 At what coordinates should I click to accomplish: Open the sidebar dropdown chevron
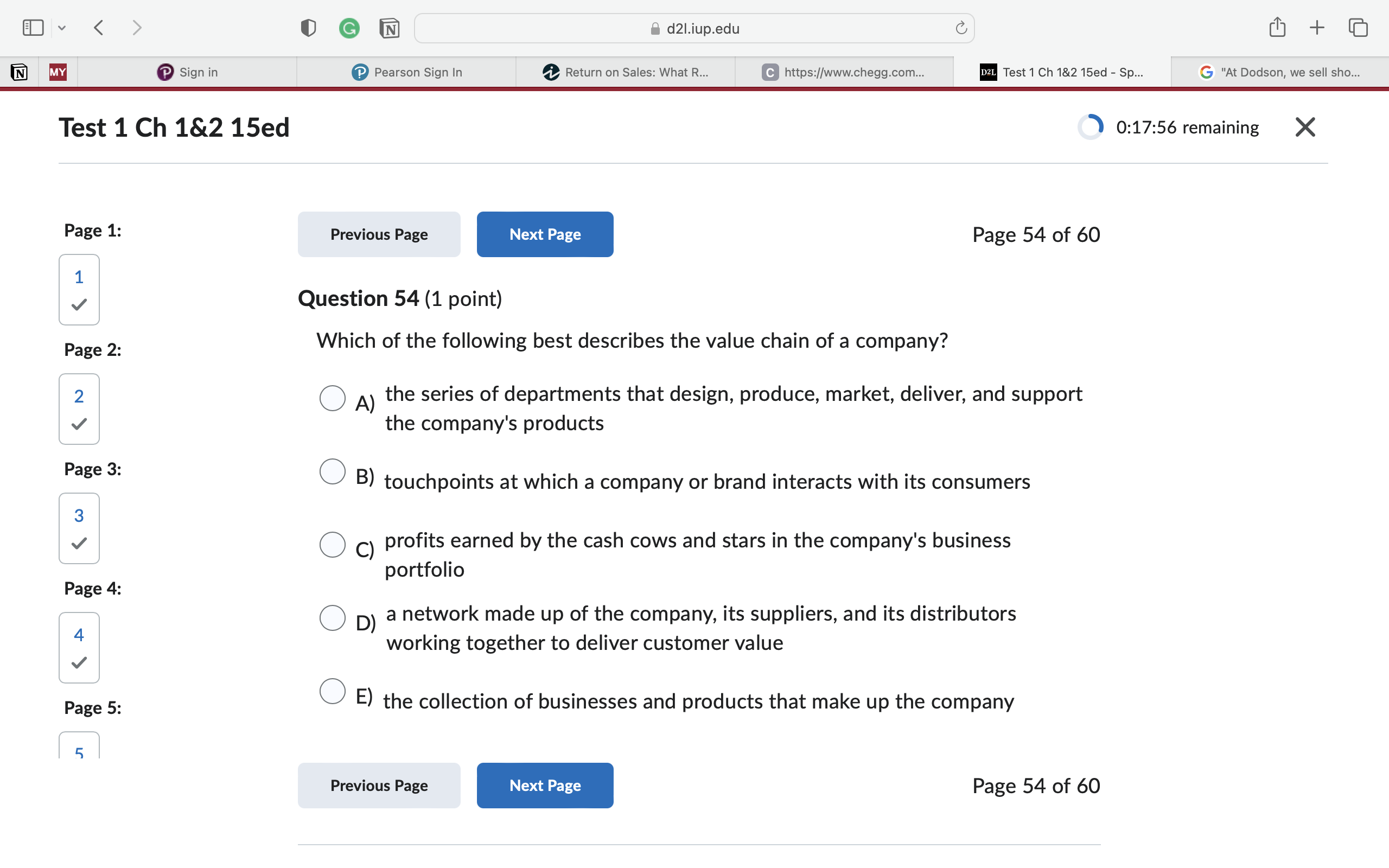coord(62,28)
